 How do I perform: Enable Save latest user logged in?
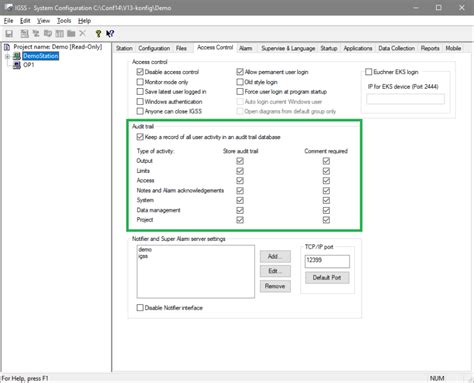tap(140, 92)
